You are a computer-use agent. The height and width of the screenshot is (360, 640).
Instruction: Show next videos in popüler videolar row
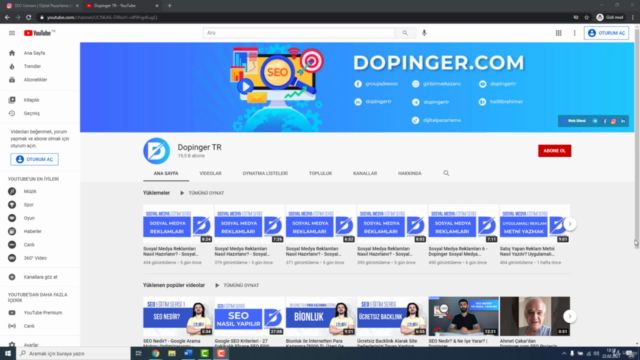(570, 316)
